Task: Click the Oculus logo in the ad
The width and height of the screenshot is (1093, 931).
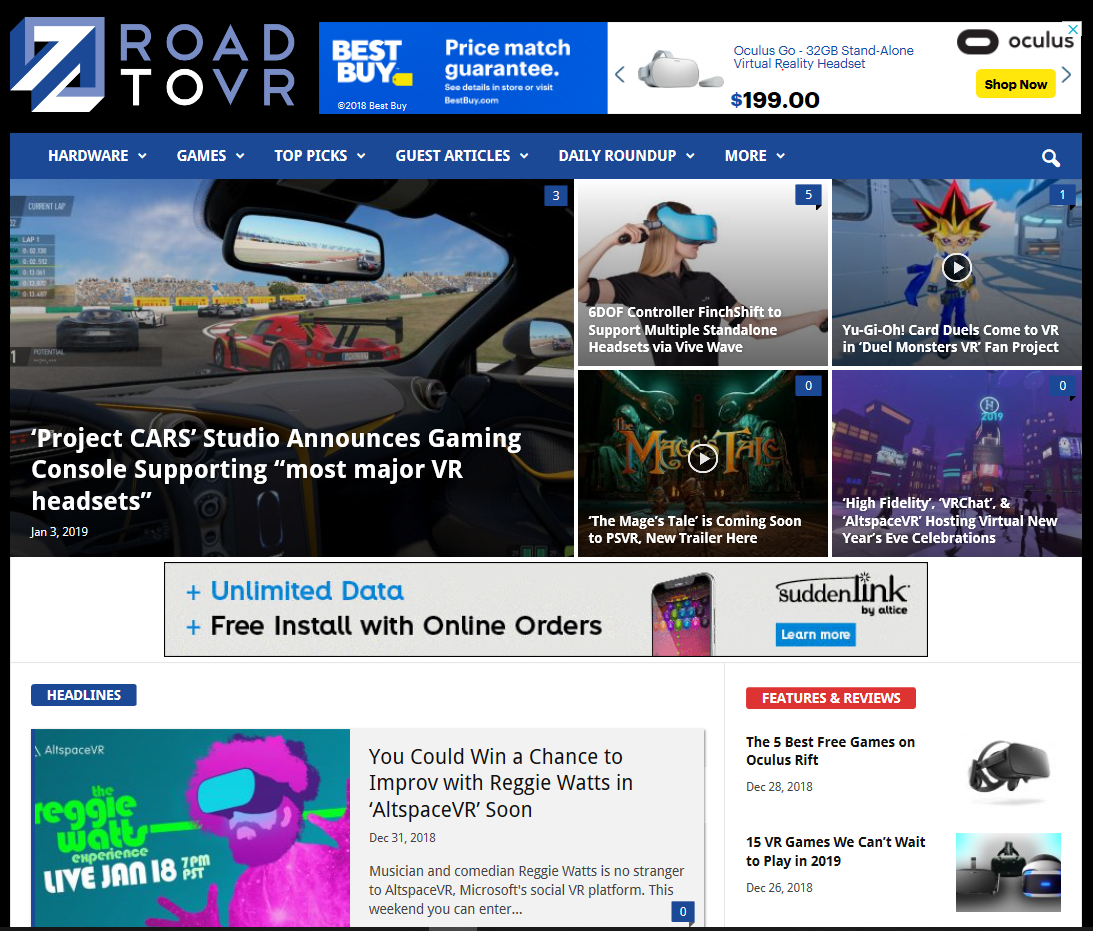Action: (x=1015, y=41)
